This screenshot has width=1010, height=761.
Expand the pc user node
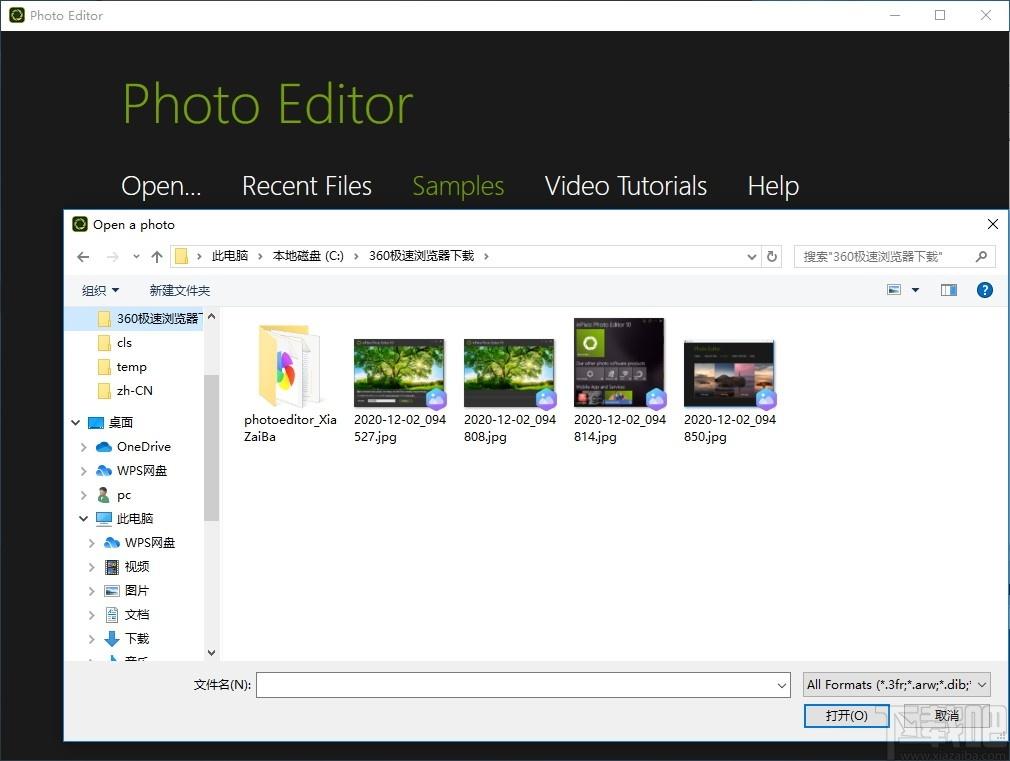84,495
